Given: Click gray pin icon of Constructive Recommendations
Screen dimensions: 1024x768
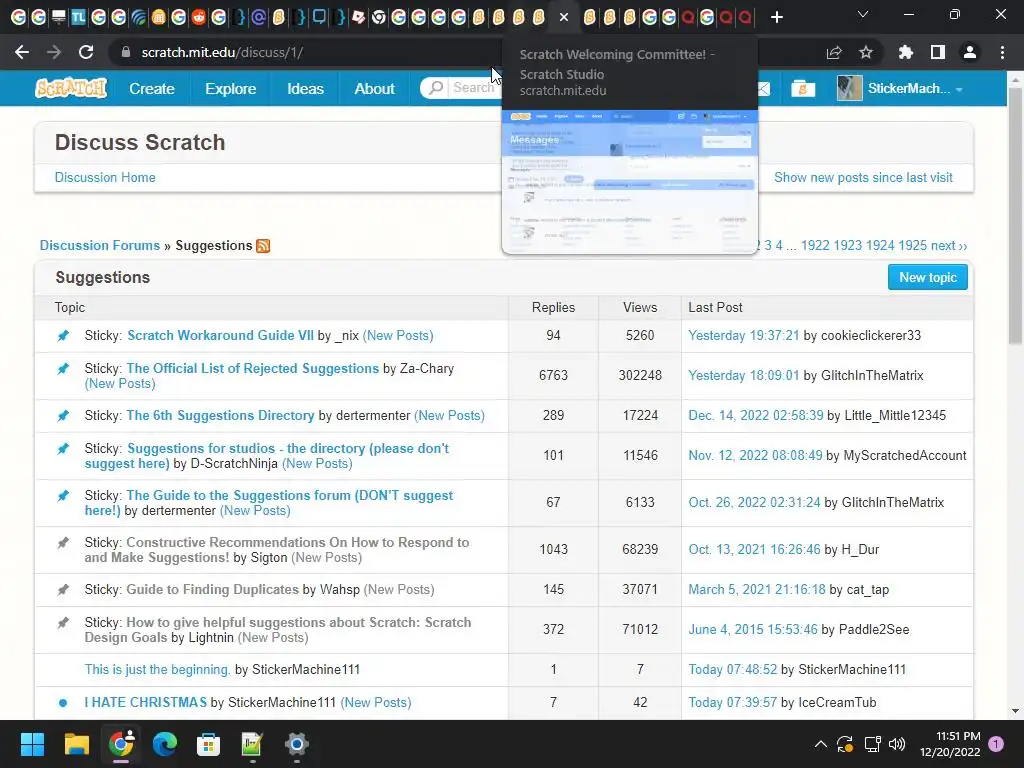Looking at the screenshot, I should 63,543.
